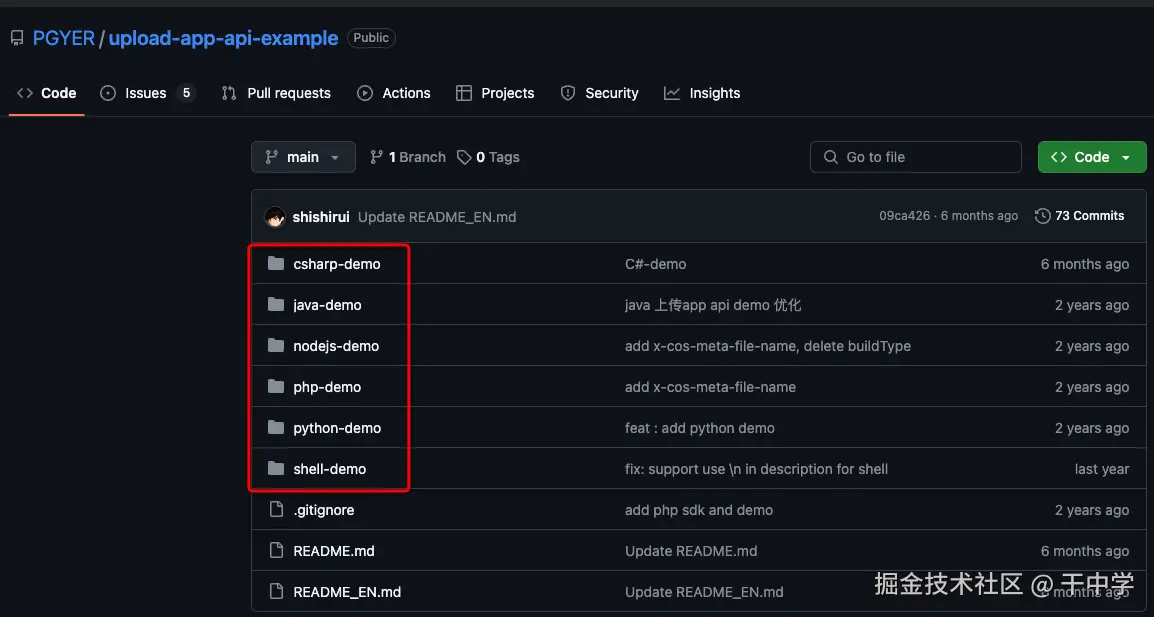Open the java 上传app api demo 优化 commit
Image resolution: width=1154 pixels, height=617 pixels.
(x=712, y=305)
